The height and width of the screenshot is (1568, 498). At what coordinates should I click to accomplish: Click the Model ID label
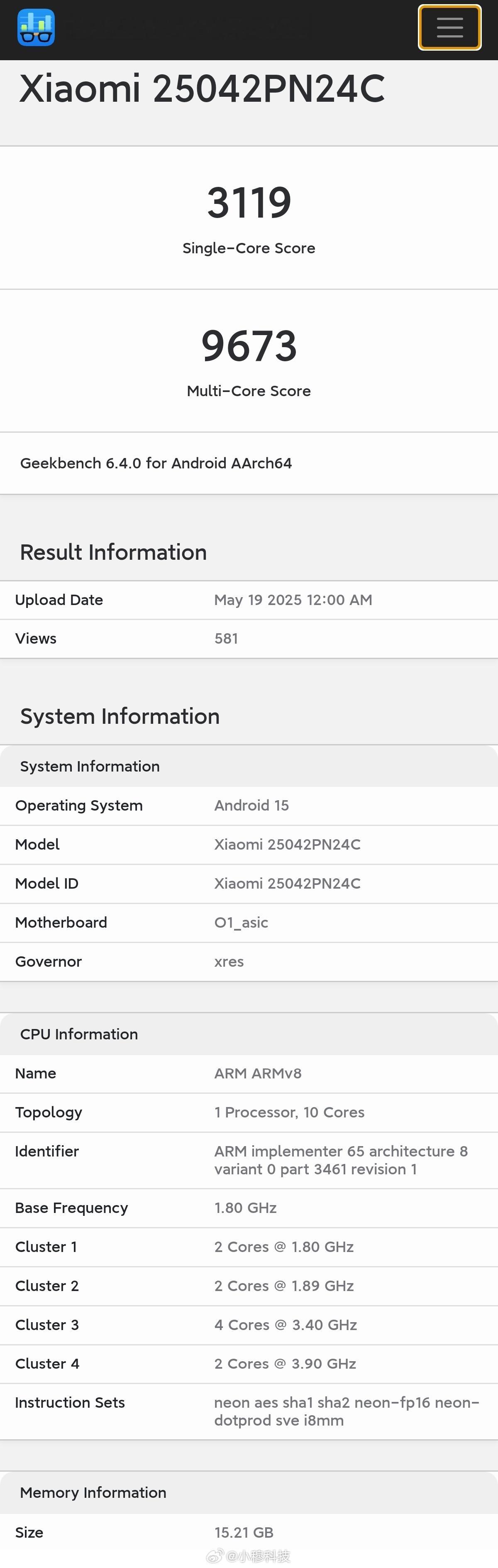point(47,883)
